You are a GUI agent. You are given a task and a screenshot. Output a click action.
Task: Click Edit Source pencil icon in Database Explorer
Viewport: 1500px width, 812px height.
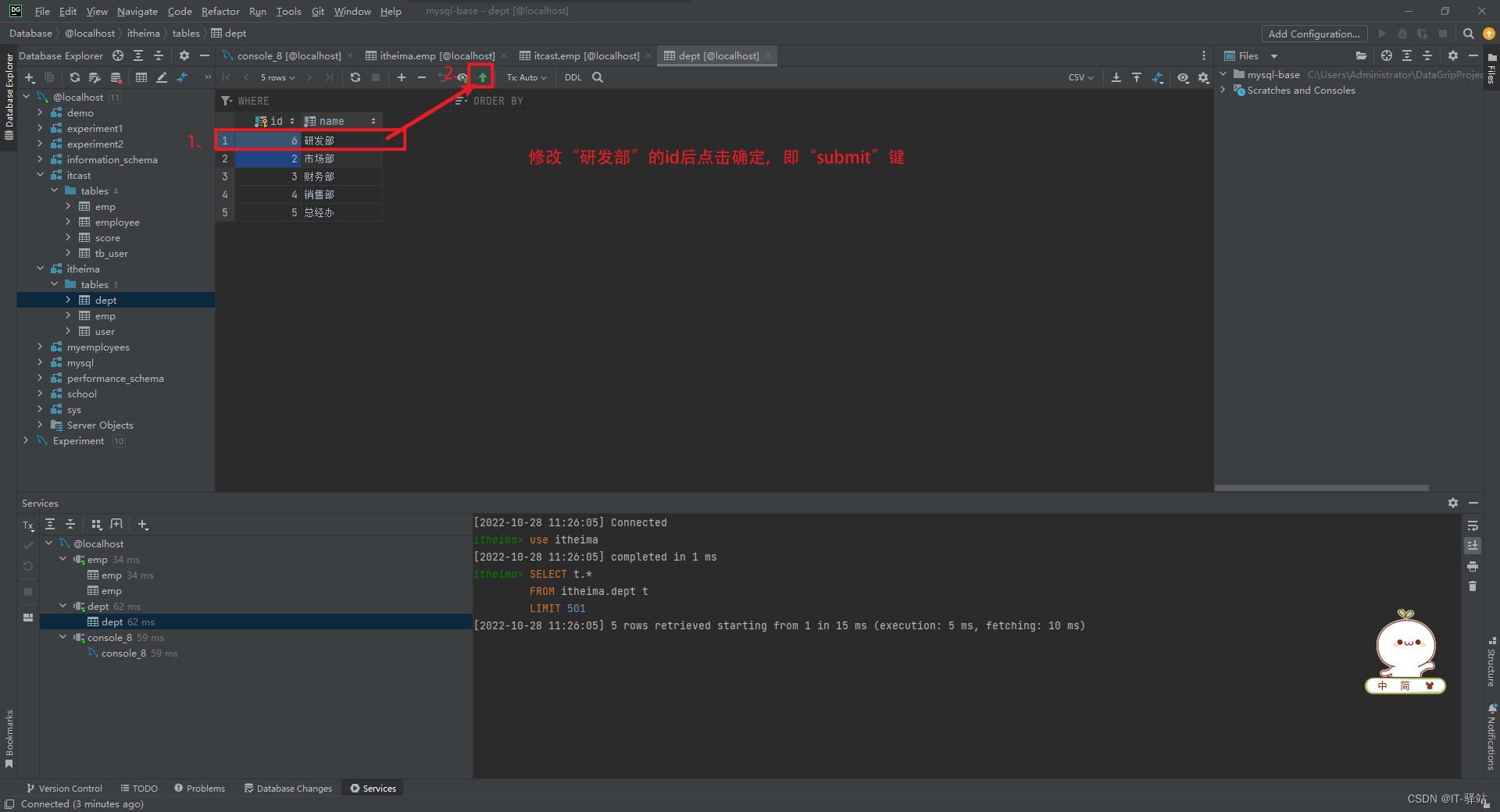162,77
